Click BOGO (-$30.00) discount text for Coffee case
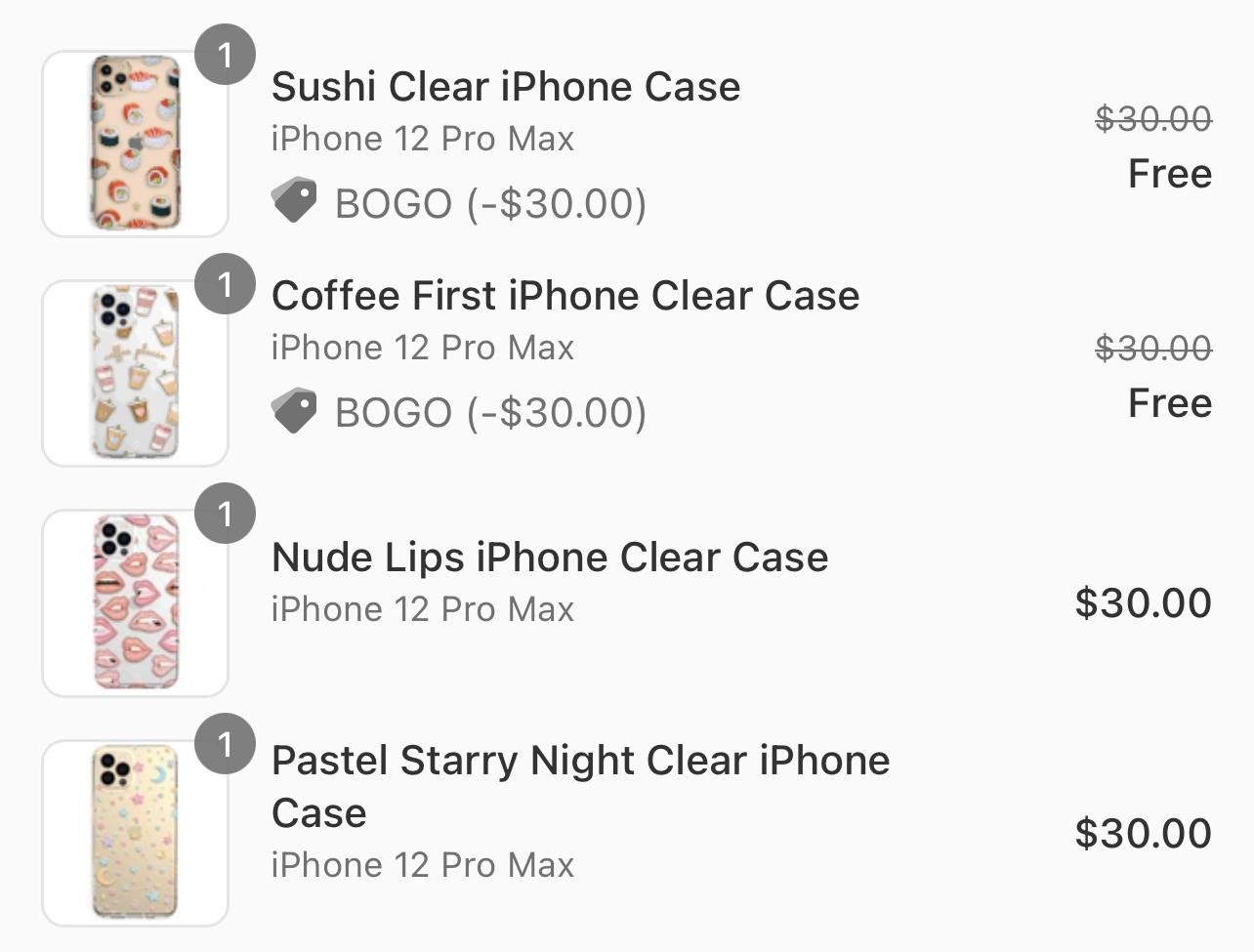The image size is (1254, 952). click(491, 413)
